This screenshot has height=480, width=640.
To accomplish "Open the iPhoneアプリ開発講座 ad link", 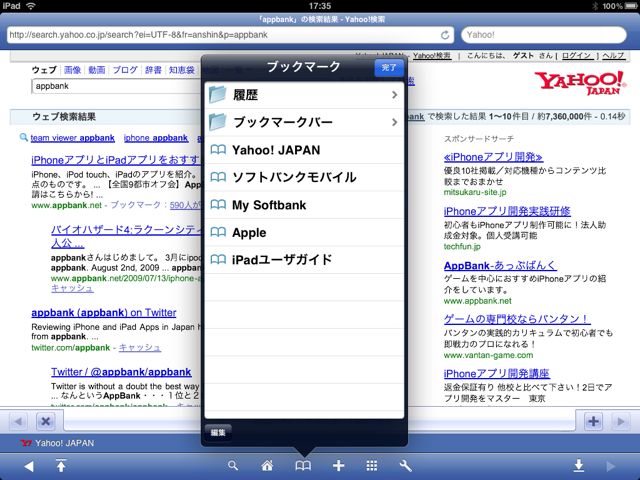I will (496, 373).
